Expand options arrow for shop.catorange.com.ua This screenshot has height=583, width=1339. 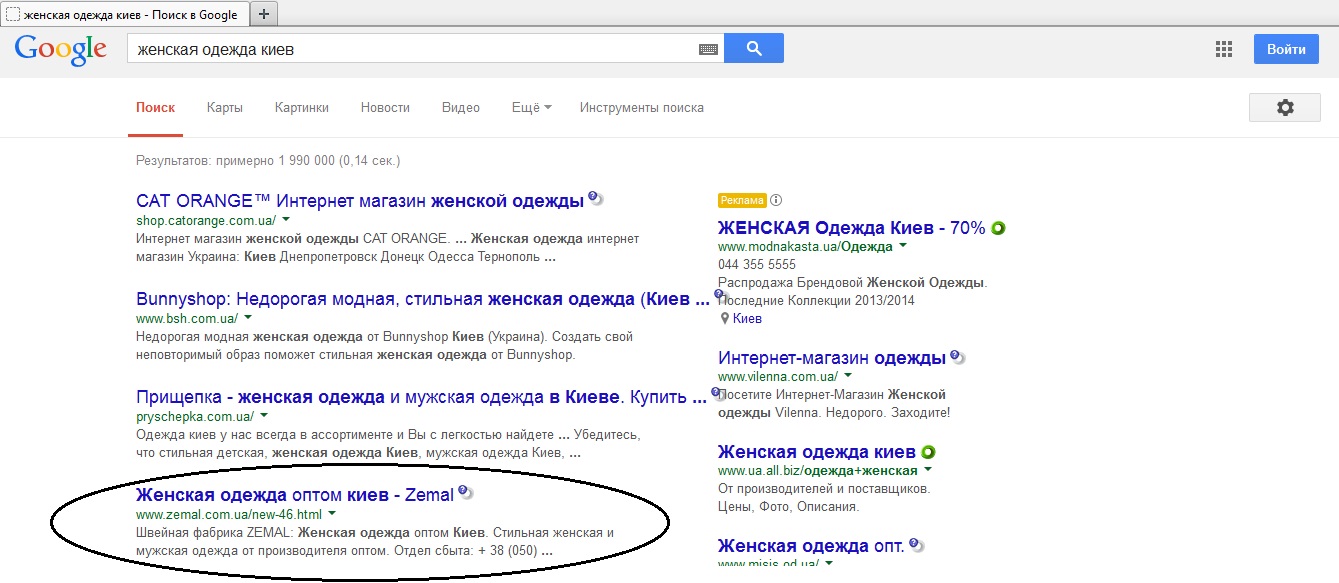(286, 218)
